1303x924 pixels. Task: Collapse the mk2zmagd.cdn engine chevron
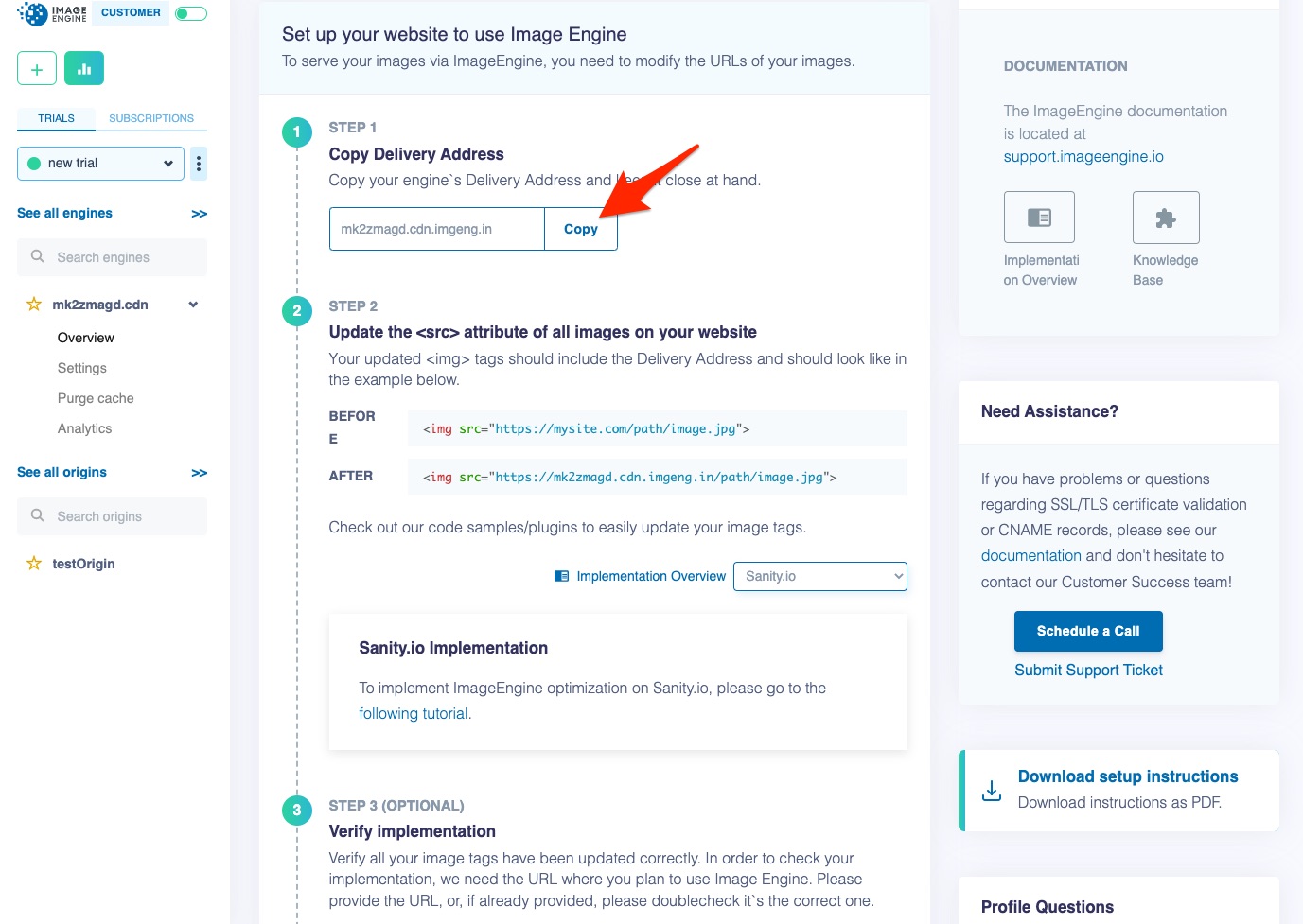point(193,305)
